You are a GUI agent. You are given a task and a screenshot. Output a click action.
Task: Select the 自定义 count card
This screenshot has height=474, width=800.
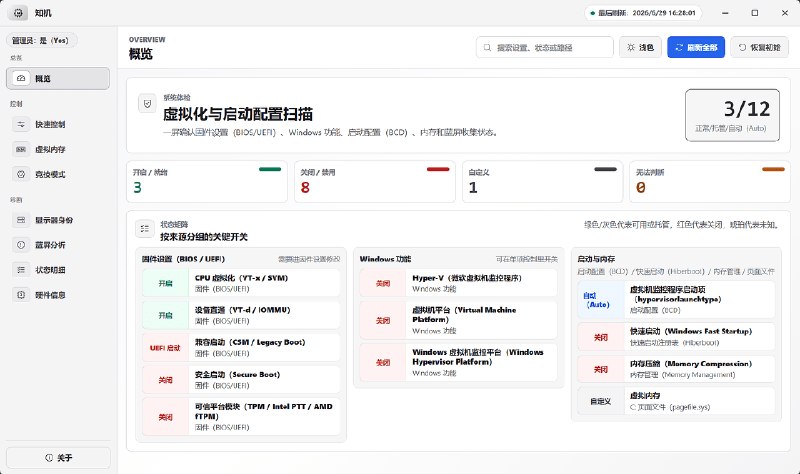point(542,182)
